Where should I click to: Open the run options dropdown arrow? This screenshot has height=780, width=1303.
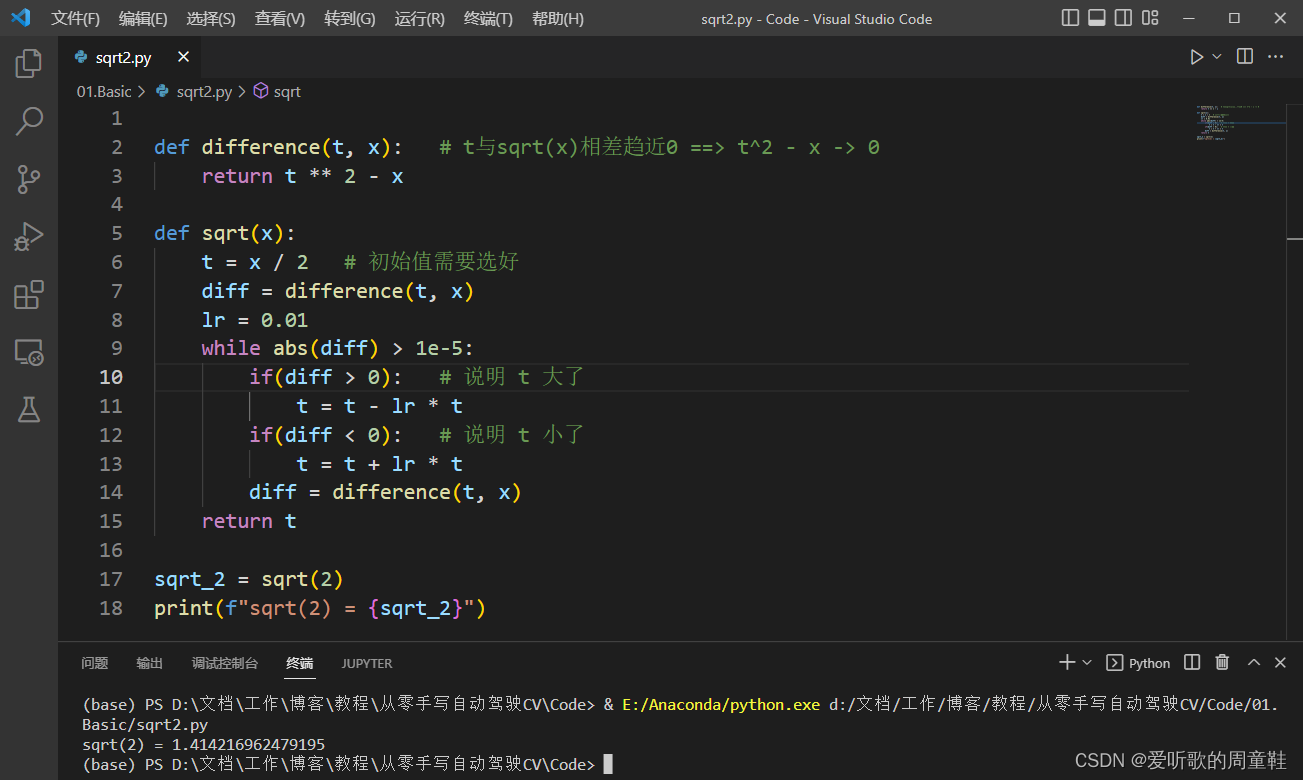[1217, 57]
